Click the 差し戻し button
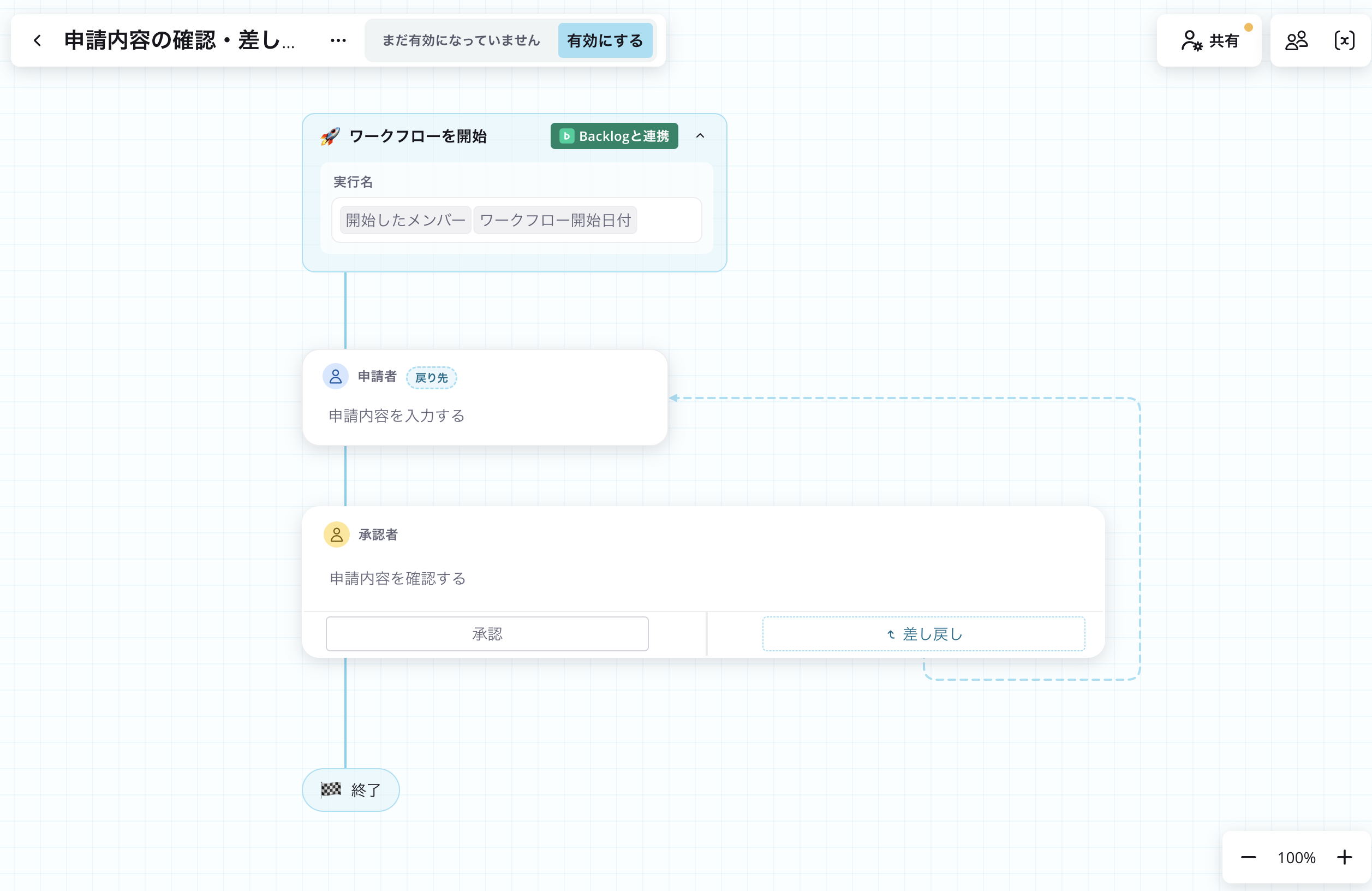Image resolution: width=1372 pixels, height=891 pixels. point(923,634)
